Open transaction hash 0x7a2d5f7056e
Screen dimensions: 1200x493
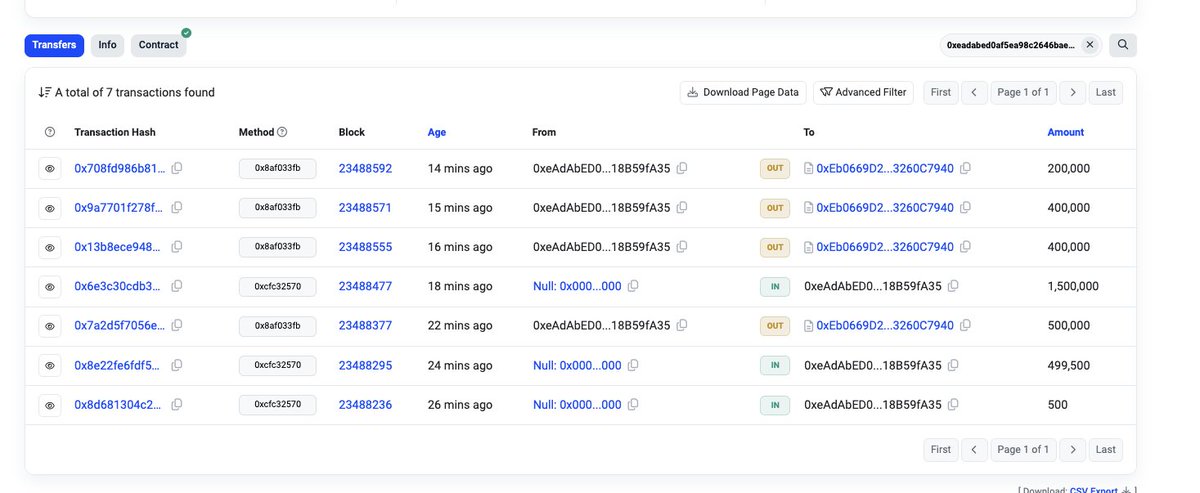coord(120,326)
